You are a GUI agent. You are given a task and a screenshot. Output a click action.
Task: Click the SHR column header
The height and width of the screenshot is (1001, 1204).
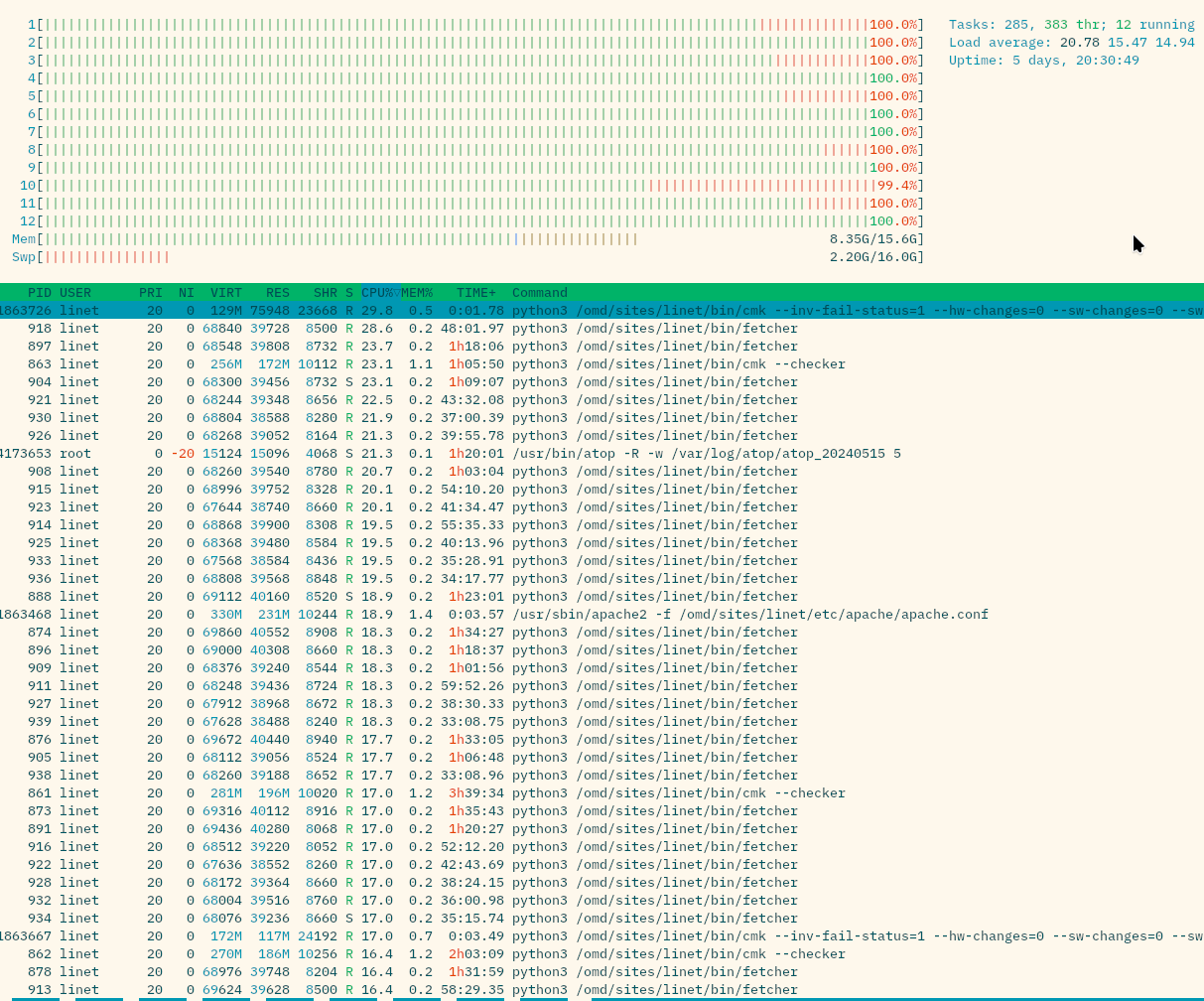tap(325, 292)
